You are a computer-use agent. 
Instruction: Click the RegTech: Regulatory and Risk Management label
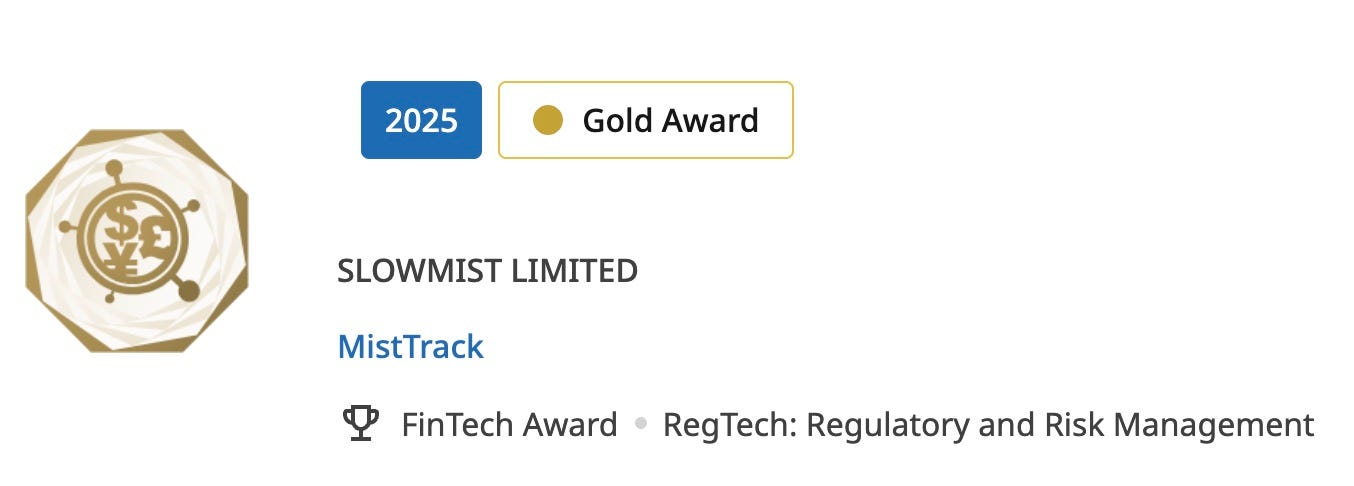click(988, 425)
